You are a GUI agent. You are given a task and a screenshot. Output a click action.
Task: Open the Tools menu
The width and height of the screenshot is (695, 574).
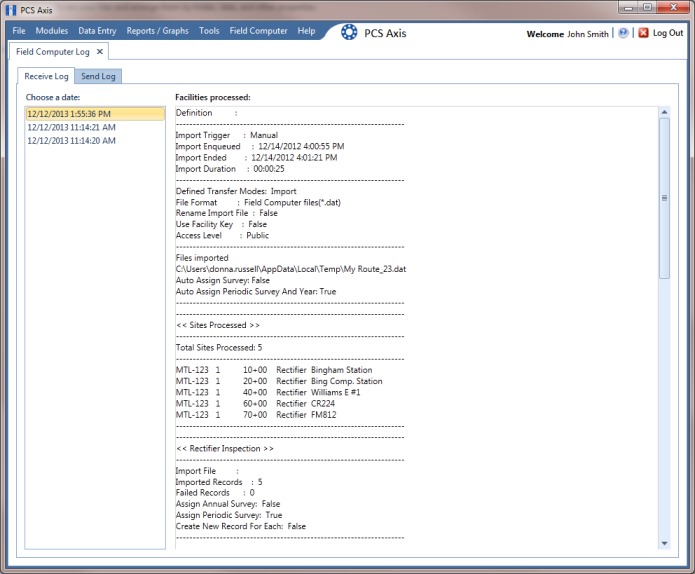(209, 31)
